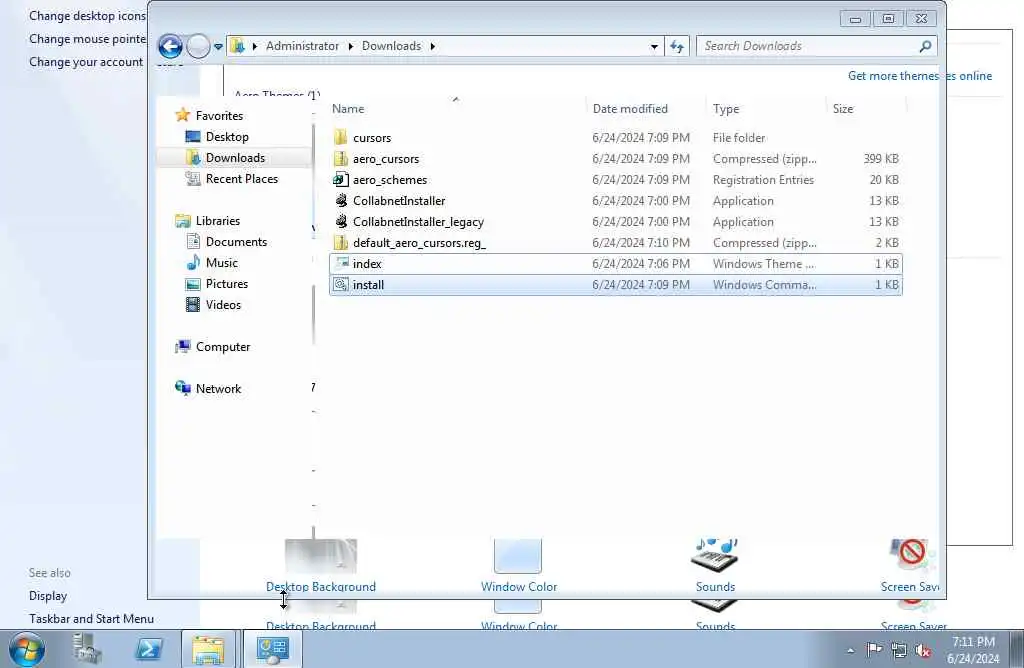1024x668 pixels.
Task: Show hidden tray icons arrow
Action: pos(850,650)
